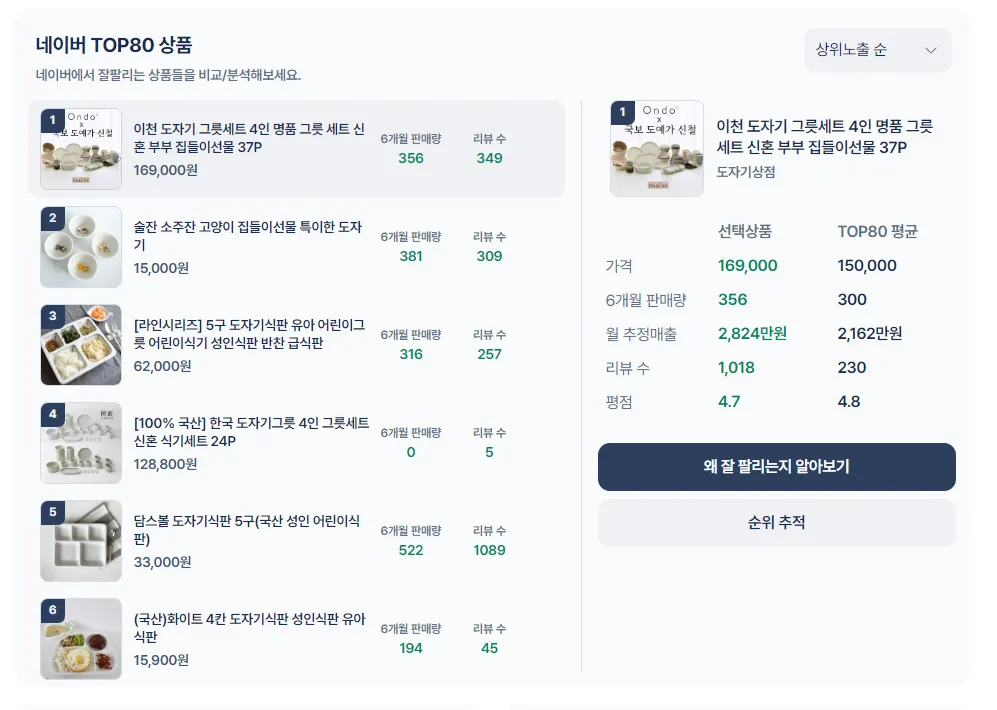Select rank 2 cat soju cup thumbnail
This screenshot has height=710, width=997.
81,247
